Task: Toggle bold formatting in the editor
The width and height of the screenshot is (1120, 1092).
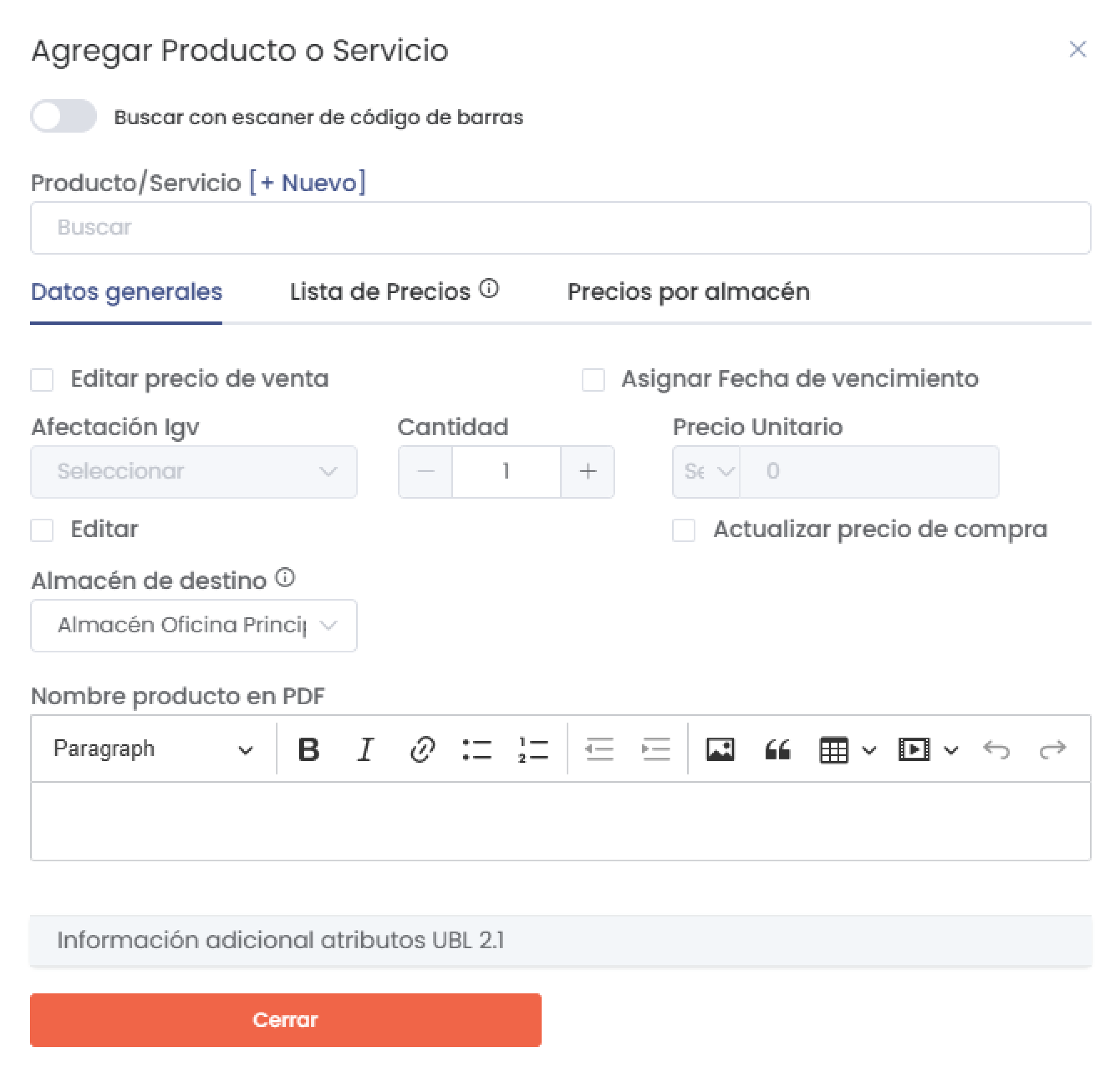Action: (308, 748)
